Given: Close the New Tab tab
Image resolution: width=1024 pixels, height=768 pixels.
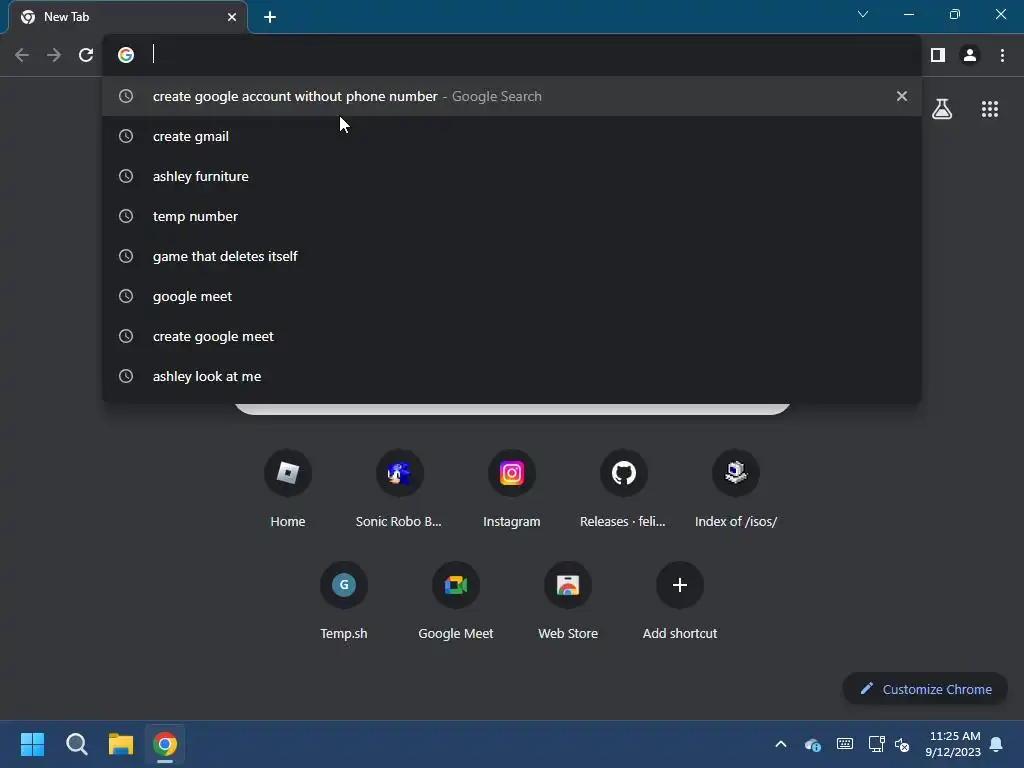Looking at the screenshot, I should 232,17.
